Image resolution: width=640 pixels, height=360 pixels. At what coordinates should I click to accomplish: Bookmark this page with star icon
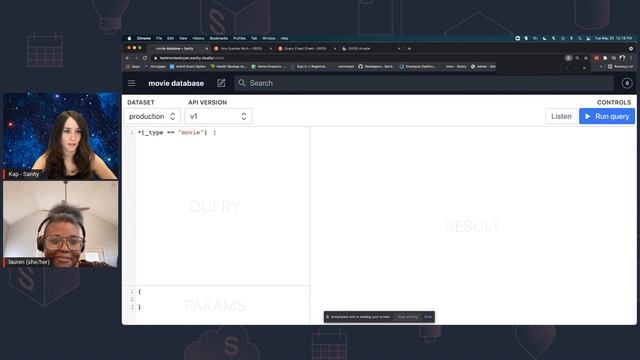[x=586, y=58]
